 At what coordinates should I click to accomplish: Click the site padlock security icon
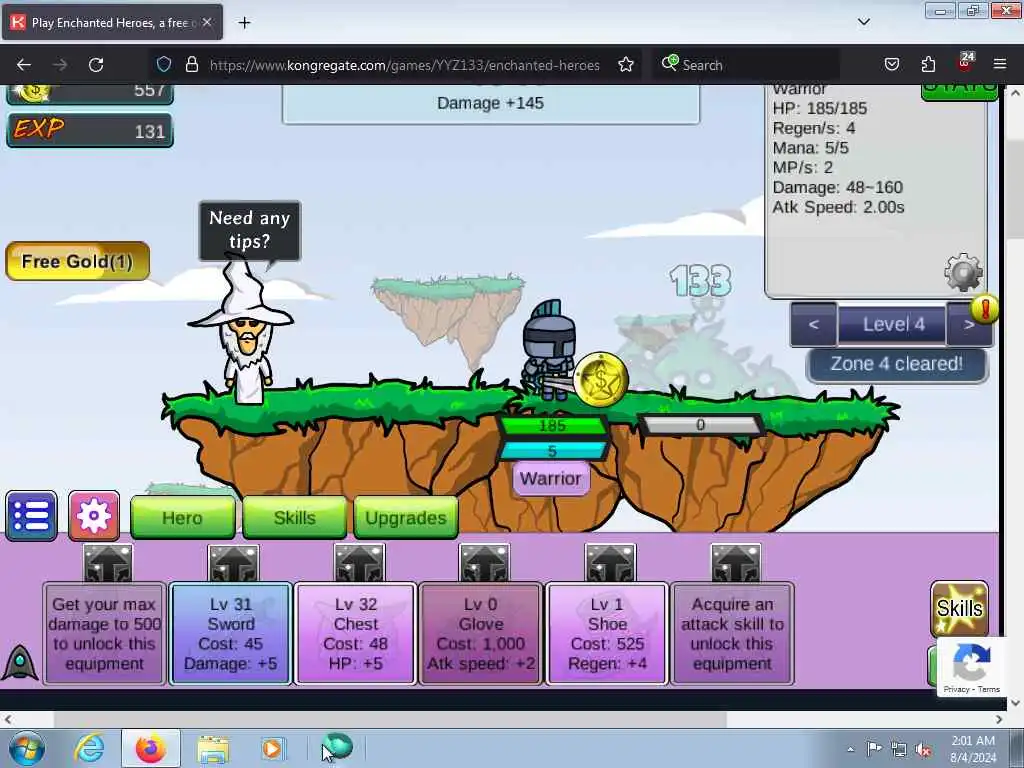pos(191,65)
